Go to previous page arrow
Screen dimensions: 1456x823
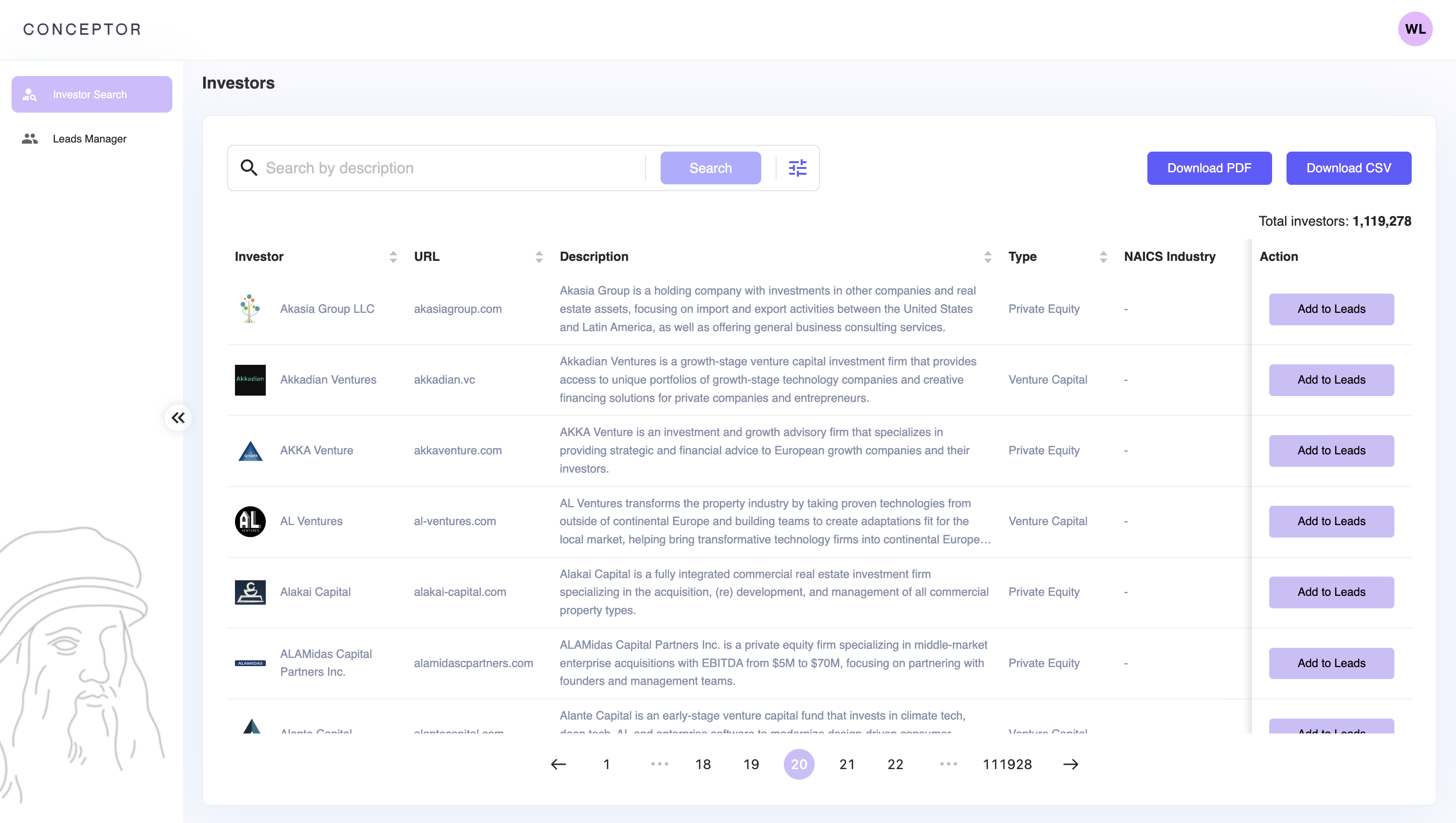click(558, 764)
